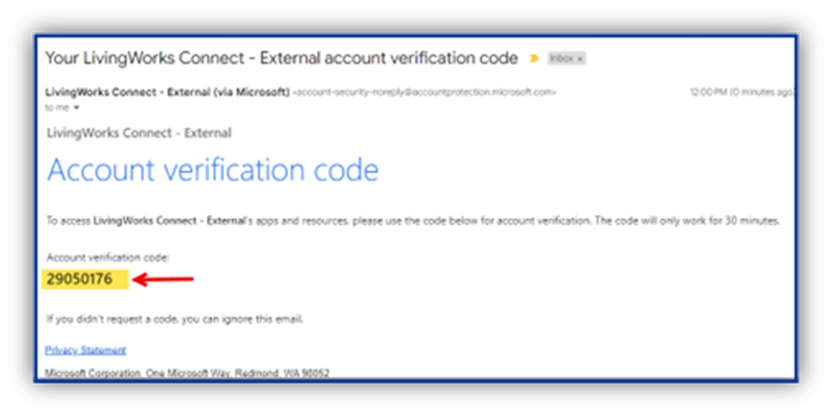Click the yellow importance marker beside subject
Screen dimensions: 832x411
534,58
